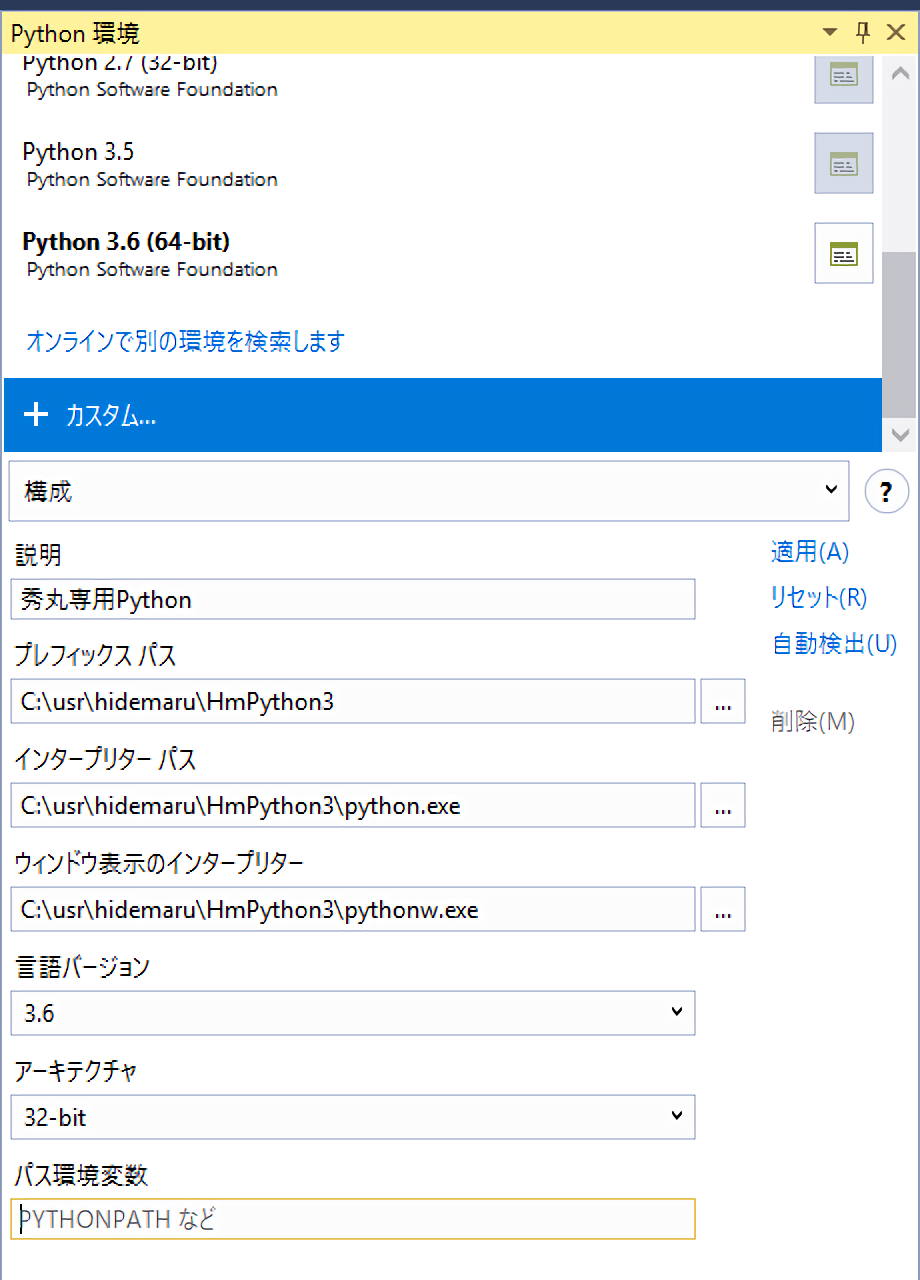Select Python 3.5 environment entry
This screenshot has height=1280, width=920.
pos(78,153)
